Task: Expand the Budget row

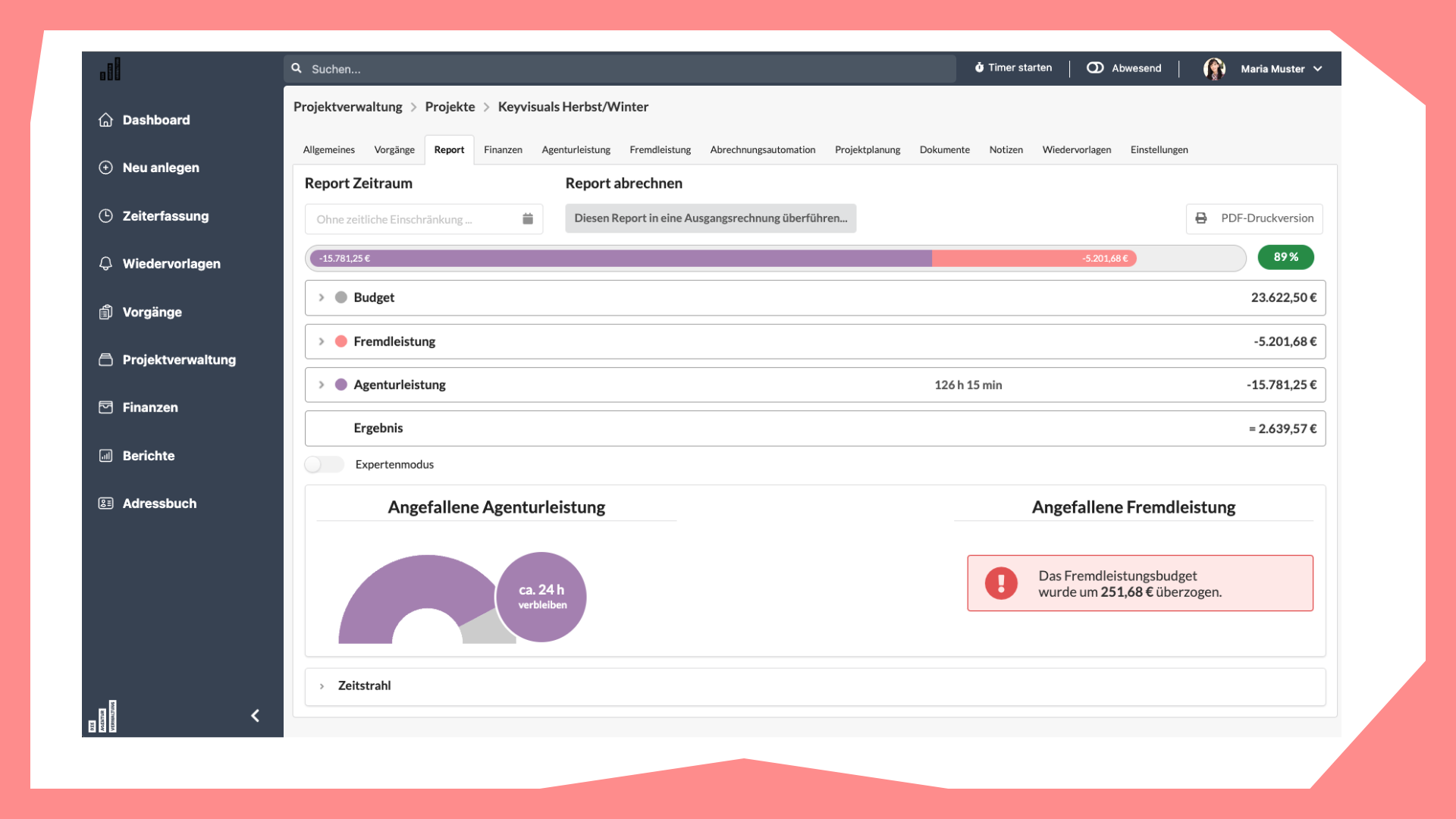Action: coord(322,297)
